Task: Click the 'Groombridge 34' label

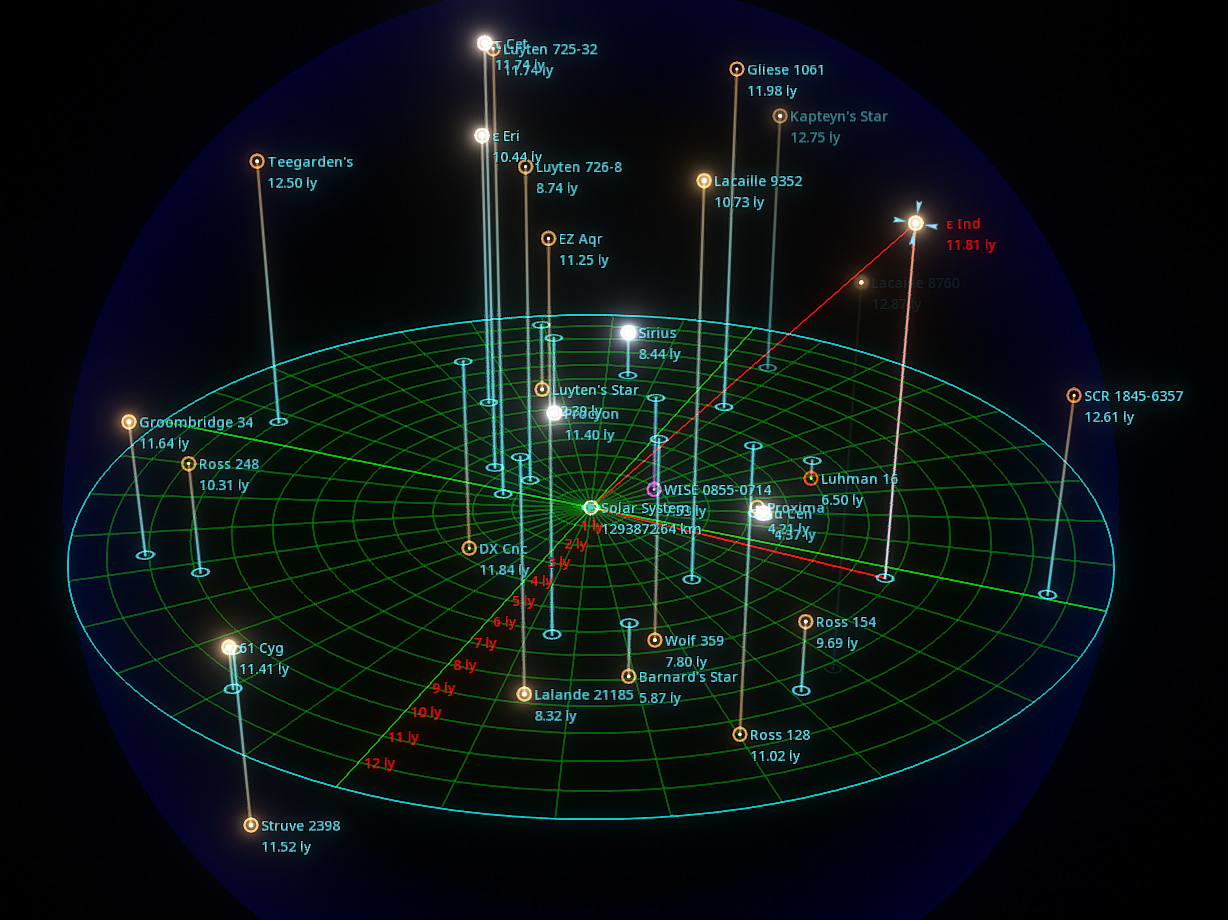Action: [x=196, y=423]
